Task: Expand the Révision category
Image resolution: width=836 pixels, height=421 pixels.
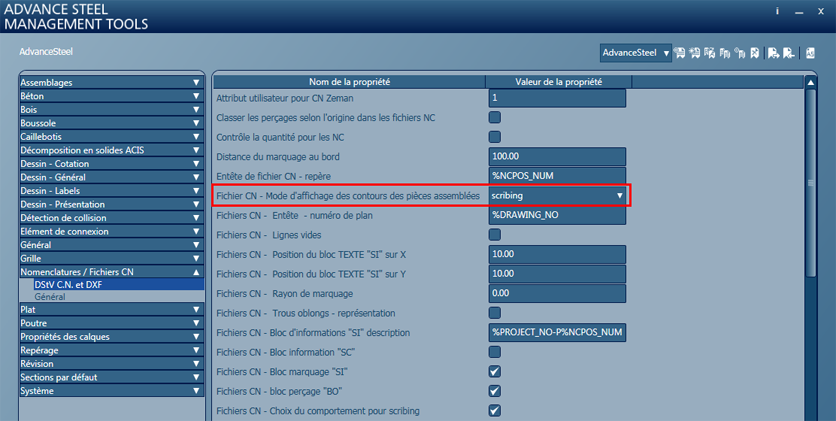Action: pyautogui.click(x=111, y=364)
